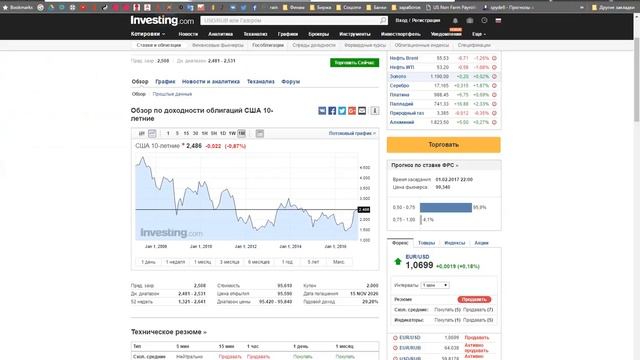Click the 0.75 - 1.00 probability bar
This screenshot has height=360, width=640.
tap(421, 220)
